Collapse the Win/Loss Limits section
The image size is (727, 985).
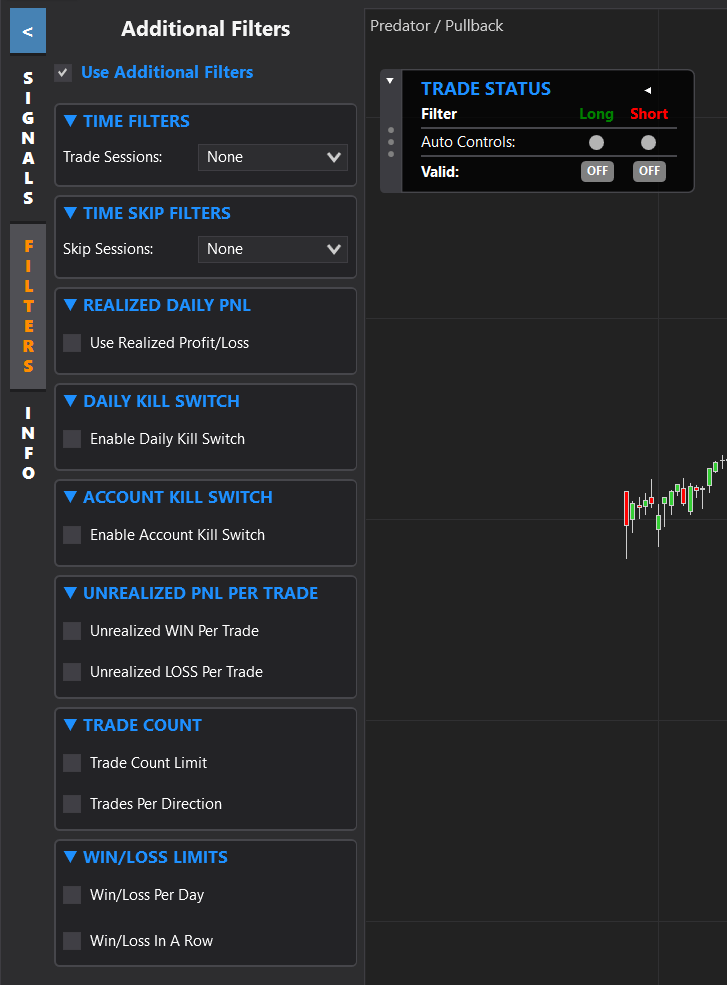pyautogui.click(x=70, y=857)
